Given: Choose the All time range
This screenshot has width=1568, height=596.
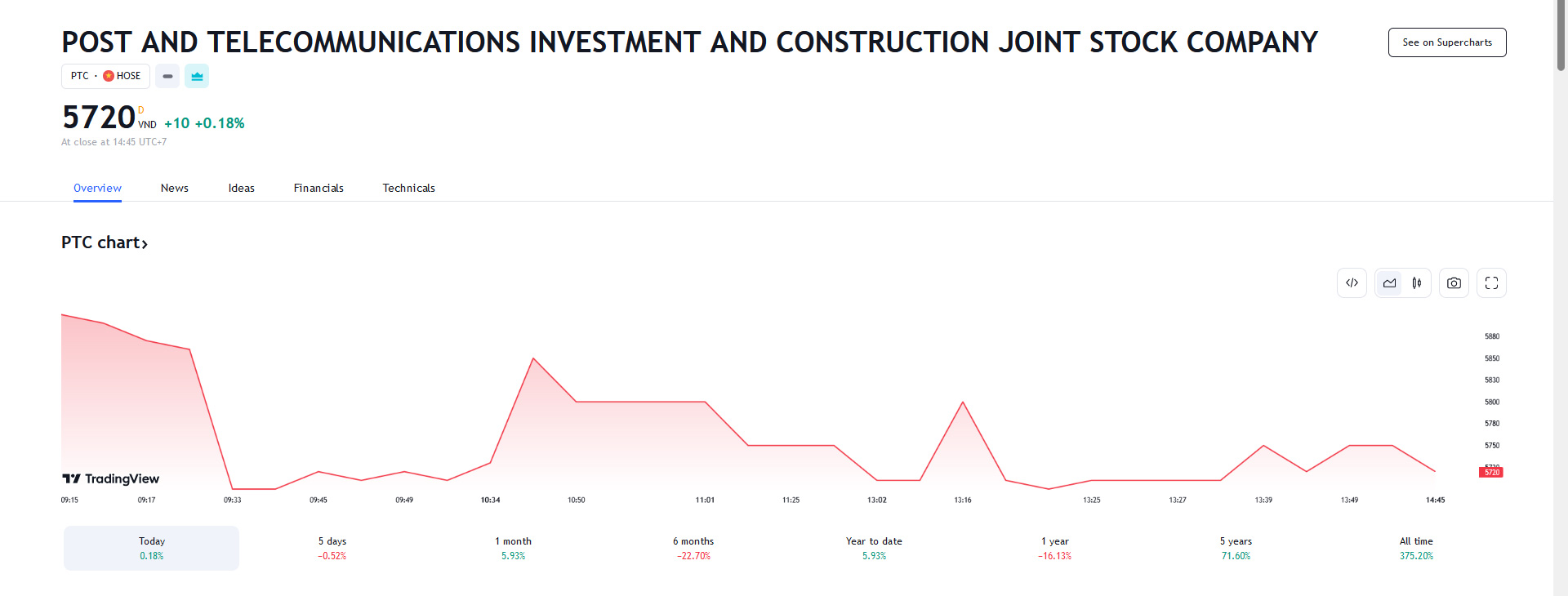Looking at the screenshot, I should [x=1416, y=548].
